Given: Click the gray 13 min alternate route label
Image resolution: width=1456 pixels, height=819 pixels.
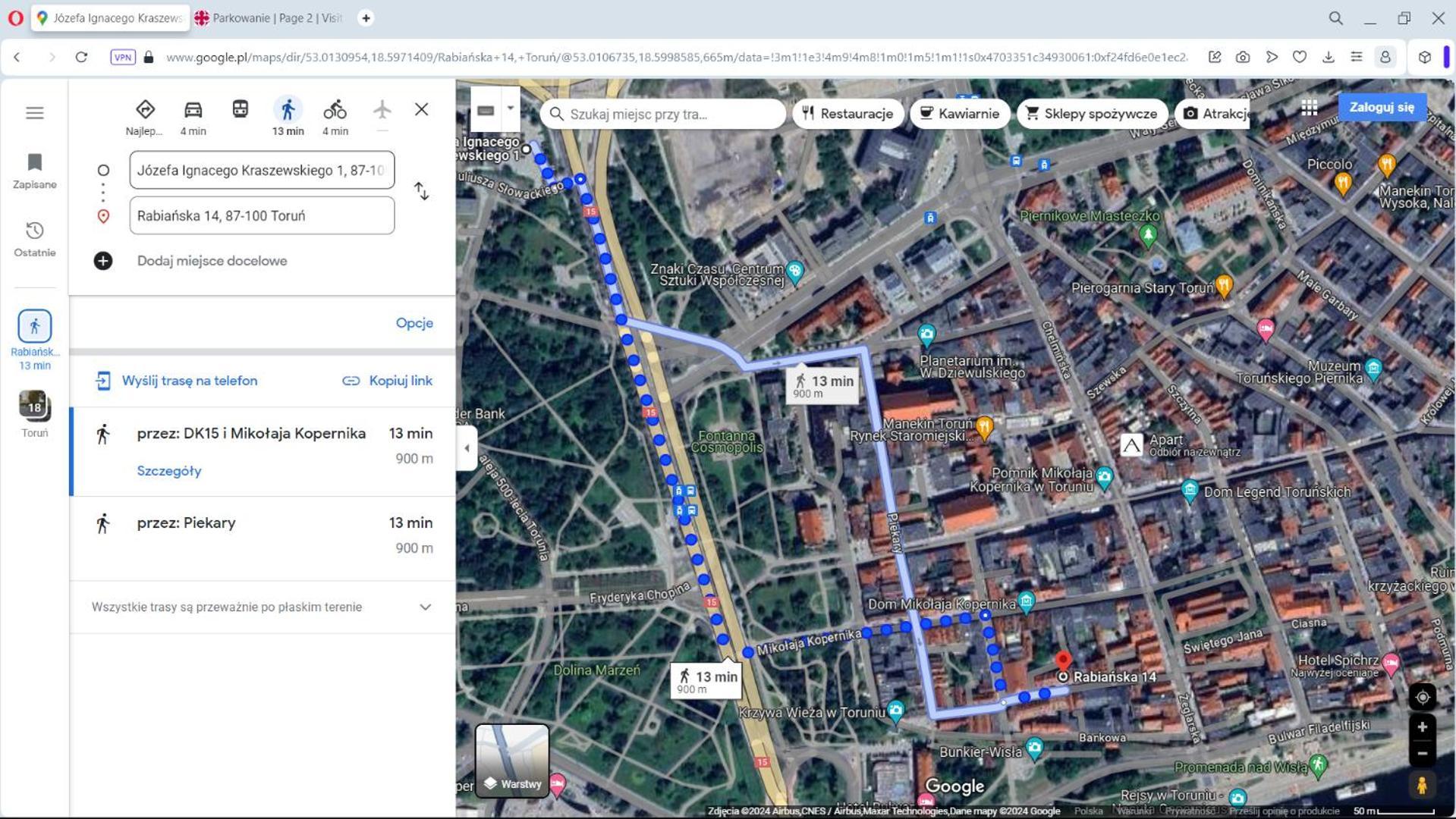Looking at the screenshot, I should [822, 385].
